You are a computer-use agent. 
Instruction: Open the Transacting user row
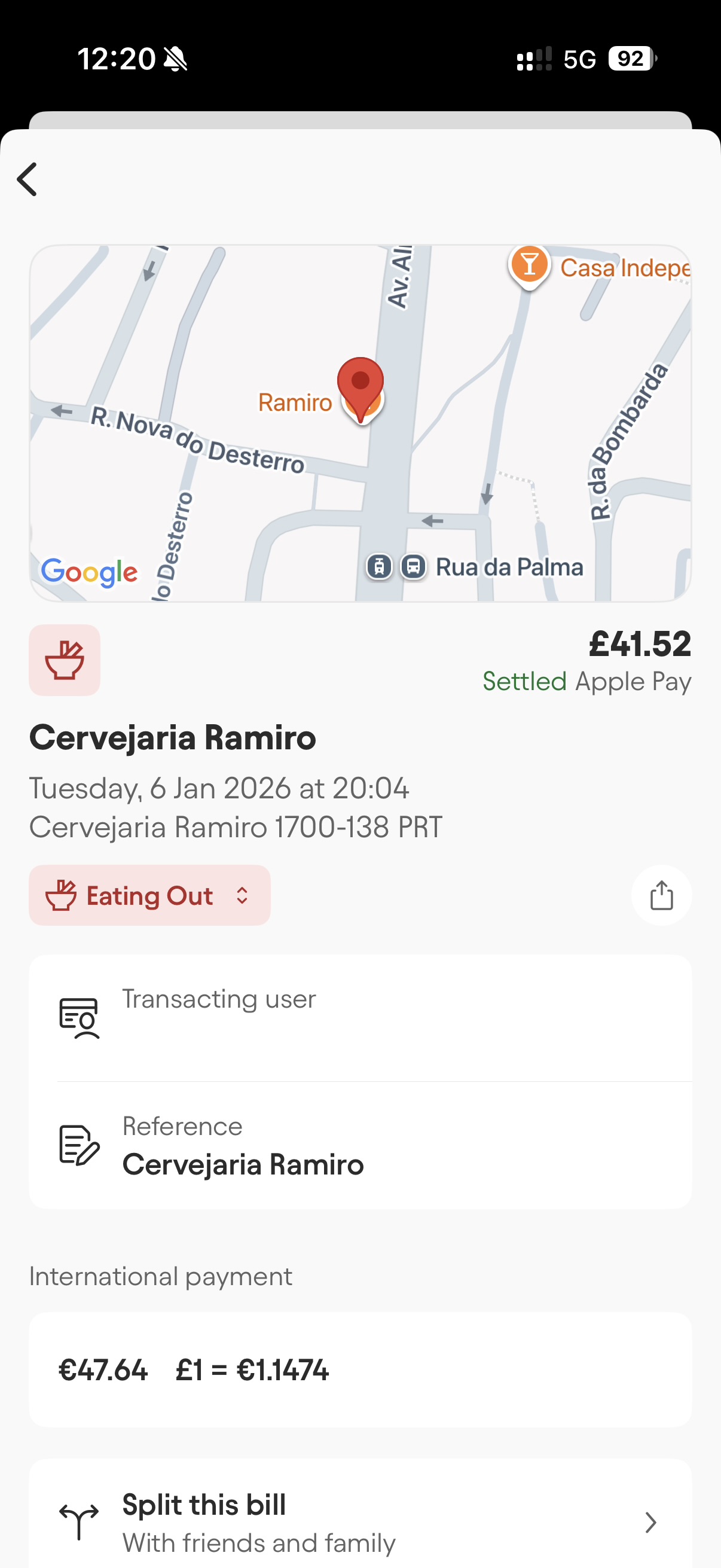coord(360,1018)
